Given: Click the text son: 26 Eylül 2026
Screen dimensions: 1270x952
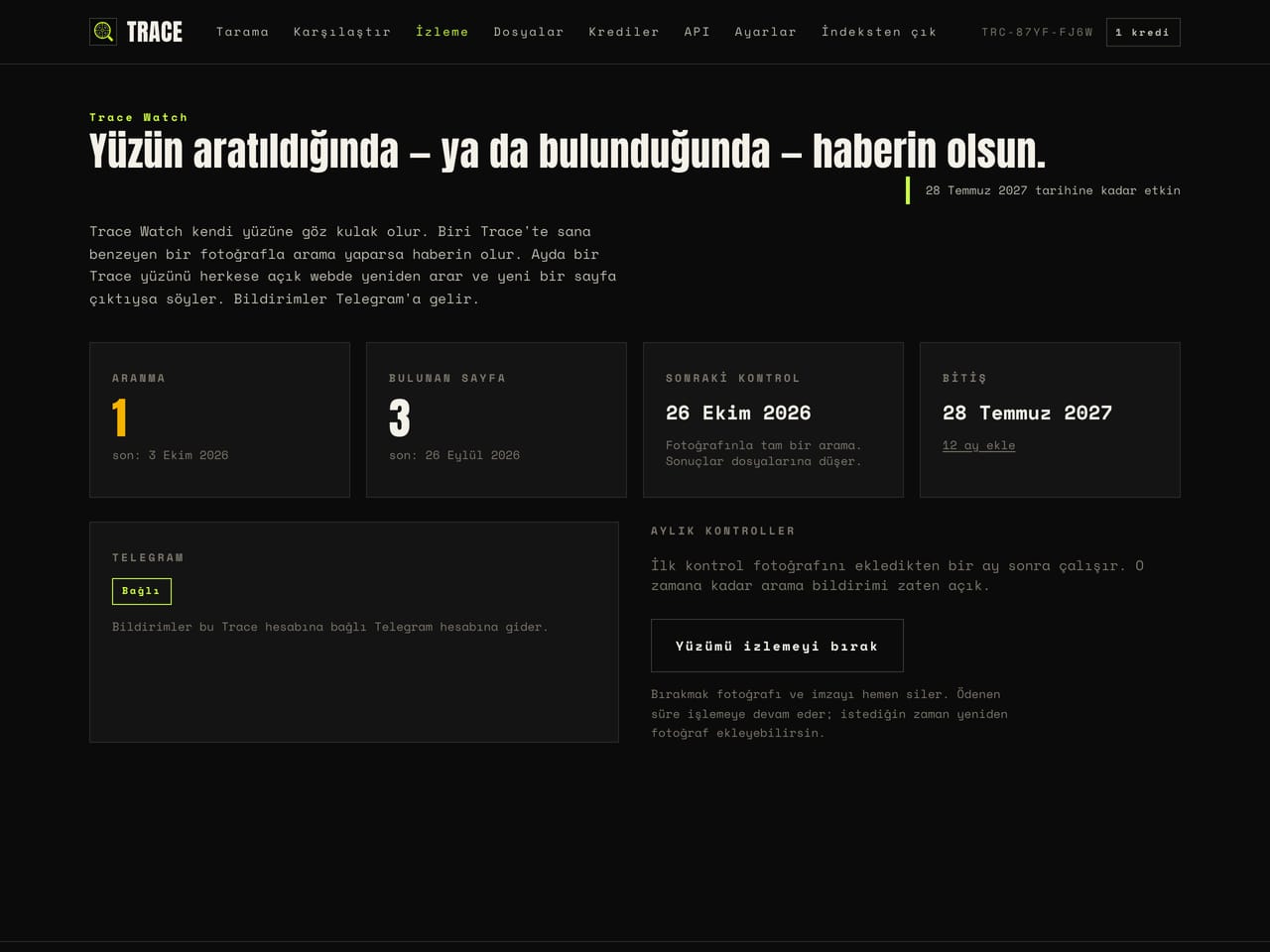Looking at the screenshot, I should coord(454,455).
